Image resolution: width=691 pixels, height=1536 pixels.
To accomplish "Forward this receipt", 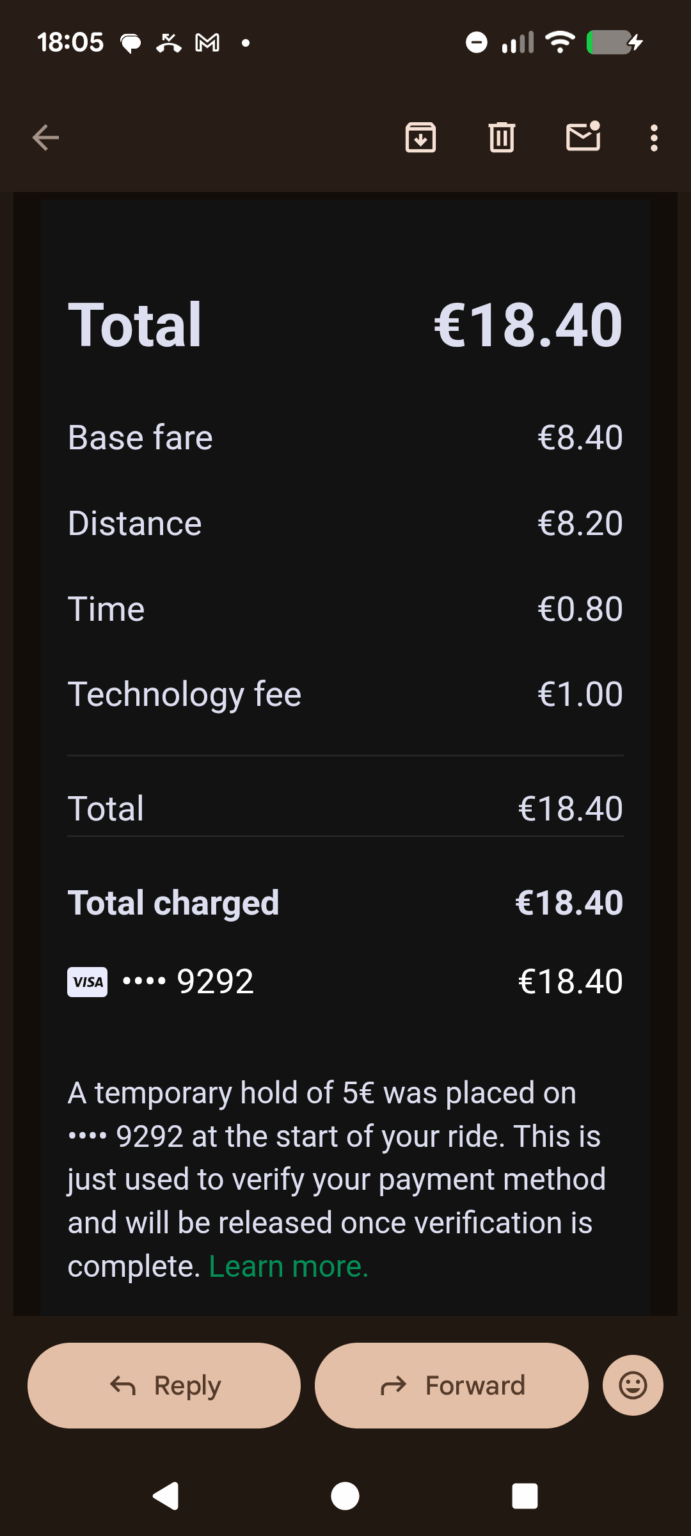I will pos(451,1385).
